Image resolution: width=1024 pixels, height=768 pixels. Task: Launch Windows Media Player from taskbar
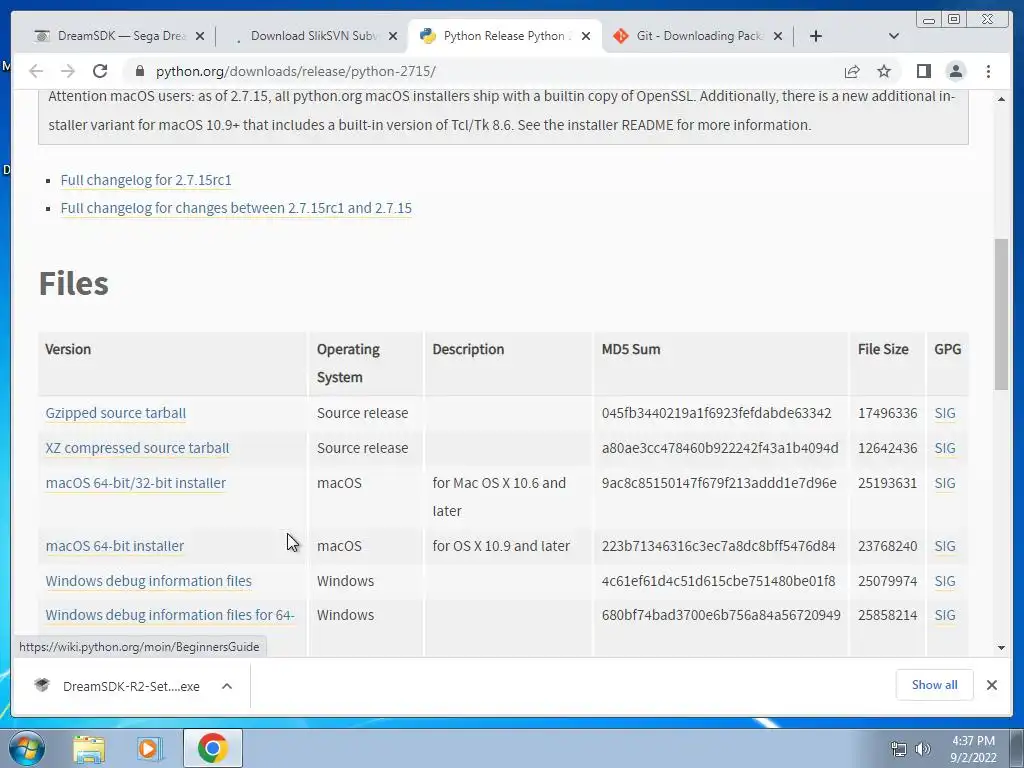point(150,748)
